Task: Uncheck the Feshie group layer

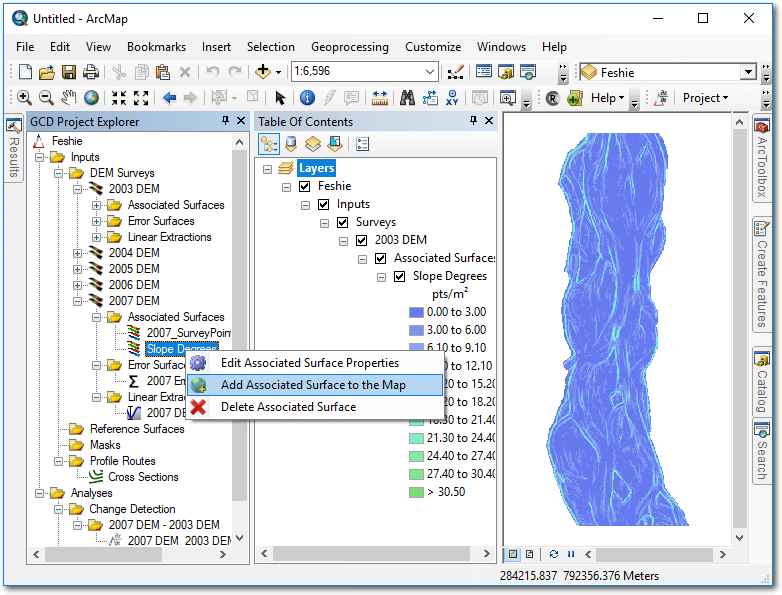Action: pyautogui.click(x=305, y=187)
